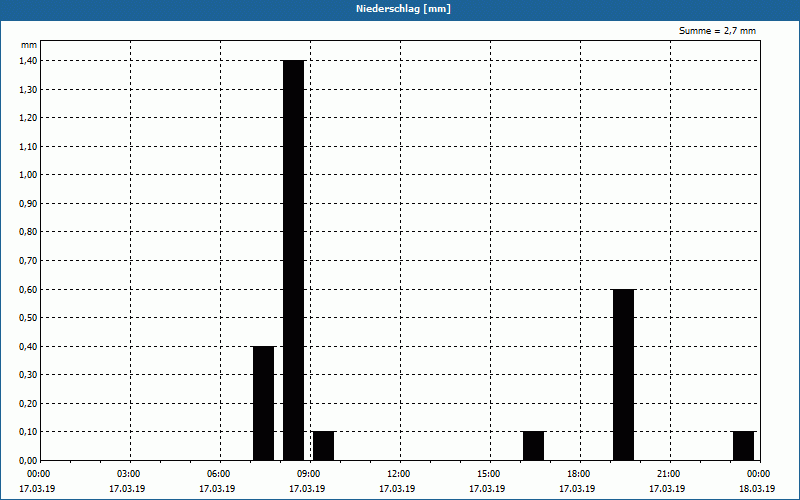This screenshot has width=800, height=500.
Task: Select the 0,40 y-axis value
Action: coord(29,346)
